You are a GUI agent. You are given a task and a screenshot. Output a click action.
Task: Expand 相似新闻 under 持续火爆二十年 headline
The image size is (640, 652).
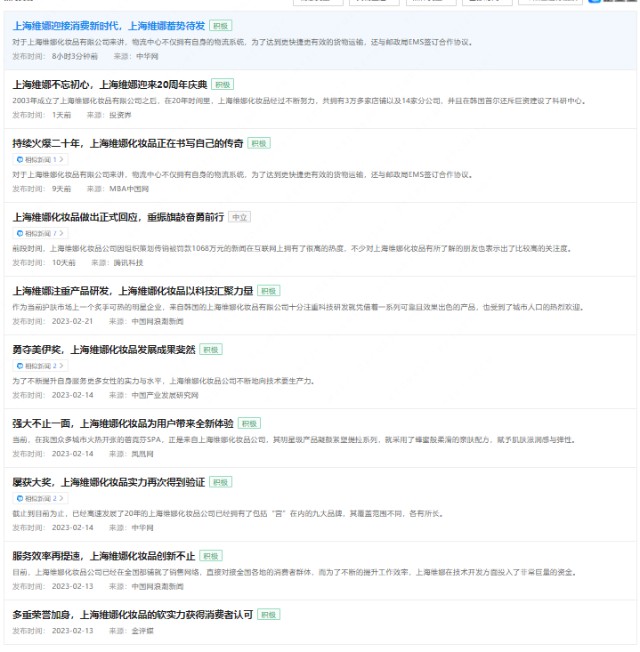[40, 159]
